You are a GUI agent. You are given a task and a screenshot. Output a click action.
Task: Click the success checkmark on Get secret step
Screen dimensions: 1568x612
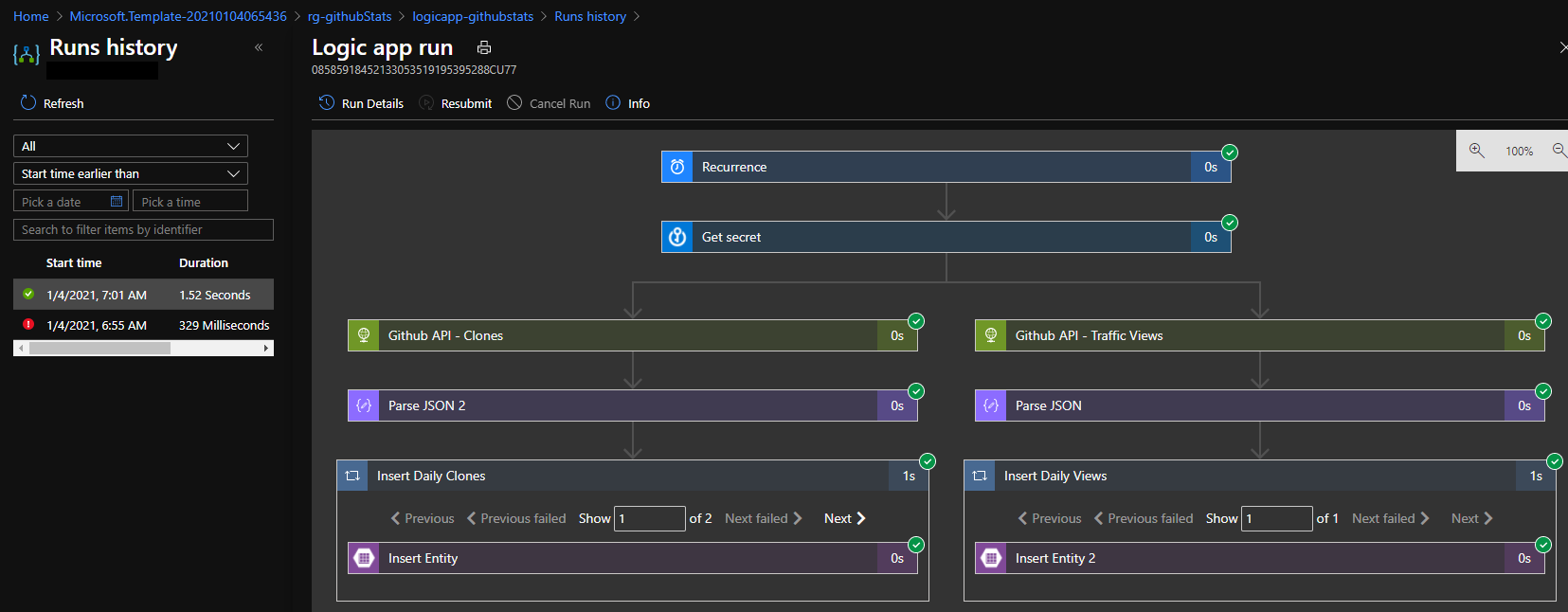pos(1230,223)
